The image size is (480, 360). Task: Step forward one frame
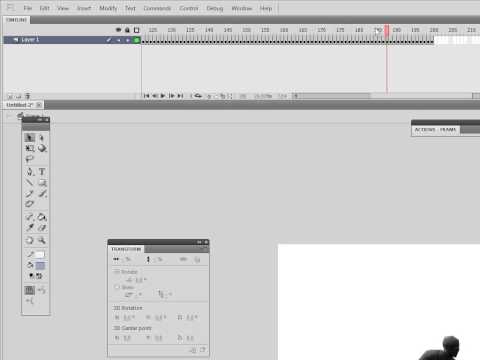(x=172, y=96)
